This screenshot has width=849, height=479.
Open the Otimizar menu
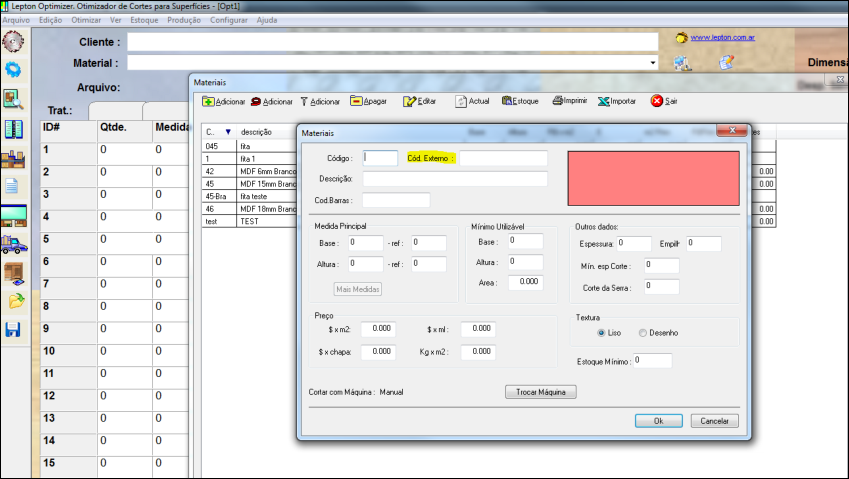click(x=86, y=20)
